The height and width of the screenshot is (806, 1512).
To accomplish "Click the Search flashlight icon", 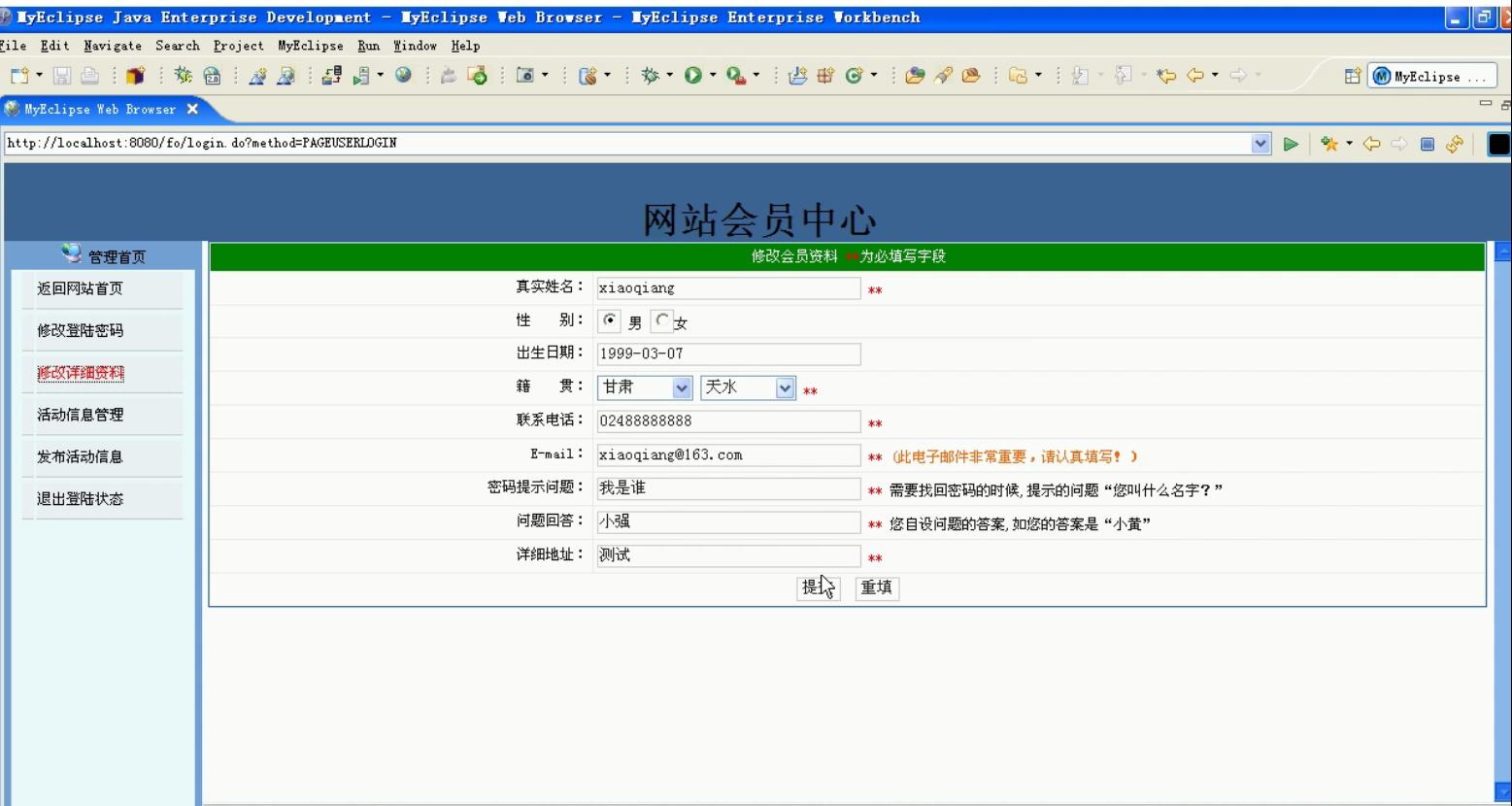I will [x=943, y=76].
